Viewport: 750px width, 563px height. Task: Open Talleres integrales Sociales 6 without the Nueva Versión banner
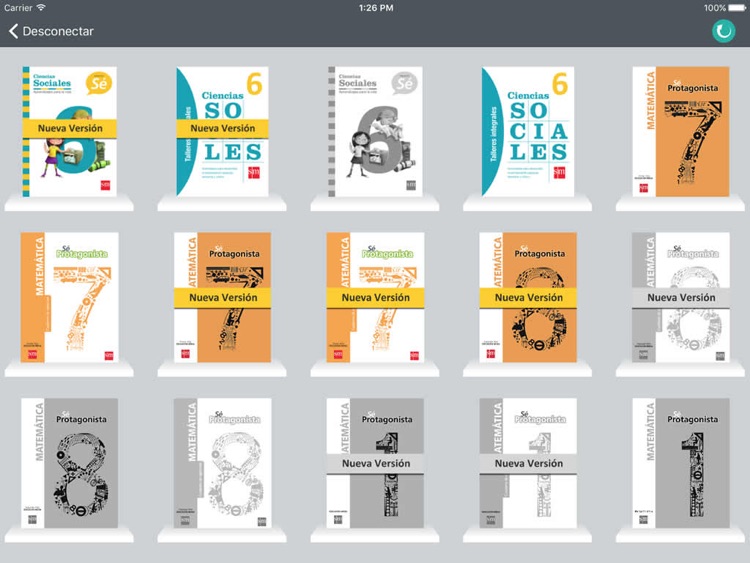tap(528, 132)
